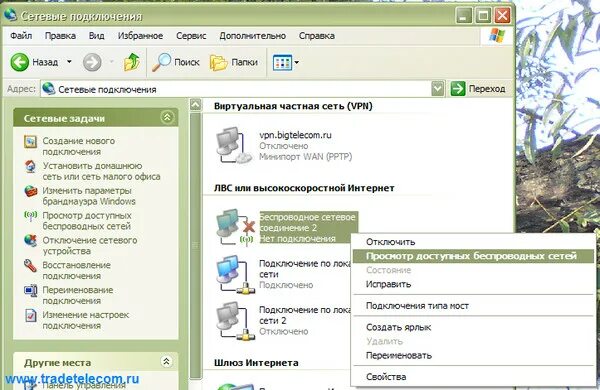Select connected local area connection icon

[234, 274]
